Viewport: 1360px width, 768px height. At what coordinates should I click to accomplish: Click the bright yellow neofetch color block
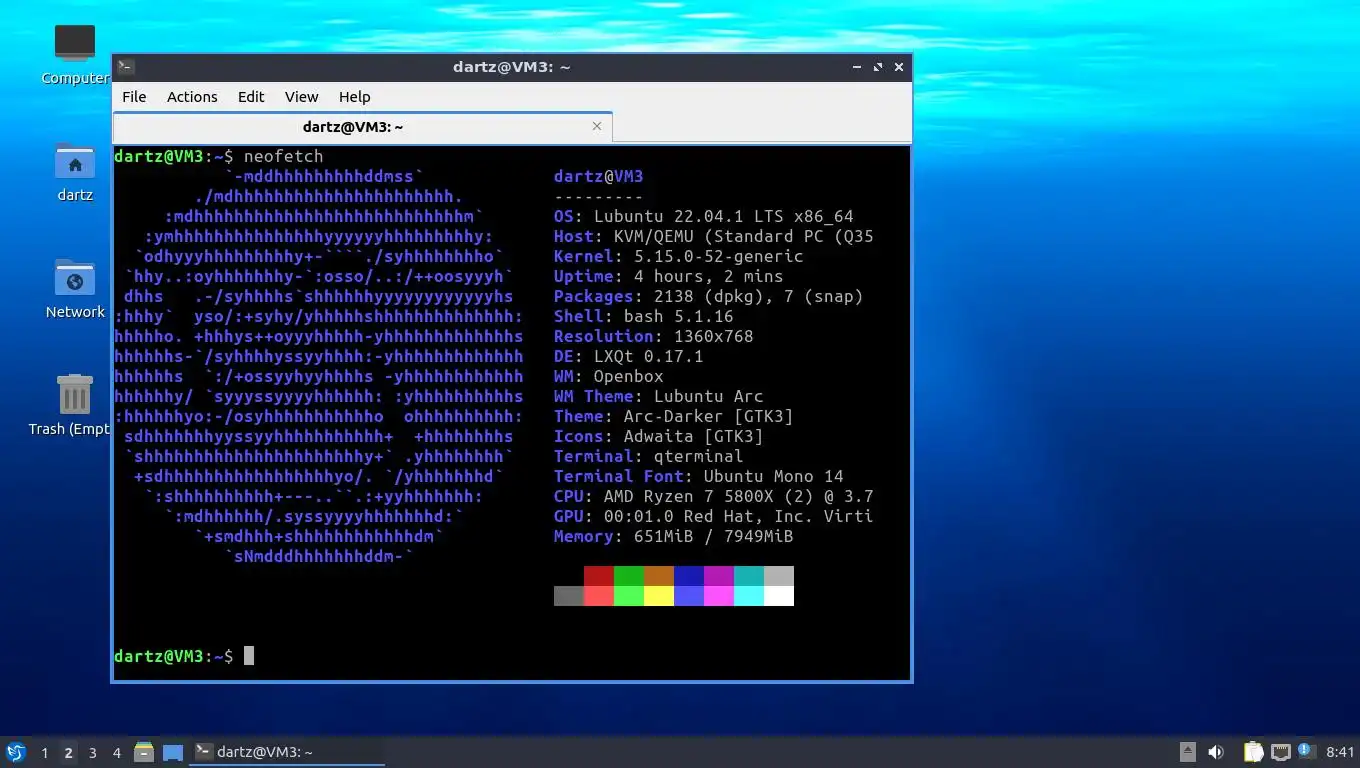pos(659,596)
